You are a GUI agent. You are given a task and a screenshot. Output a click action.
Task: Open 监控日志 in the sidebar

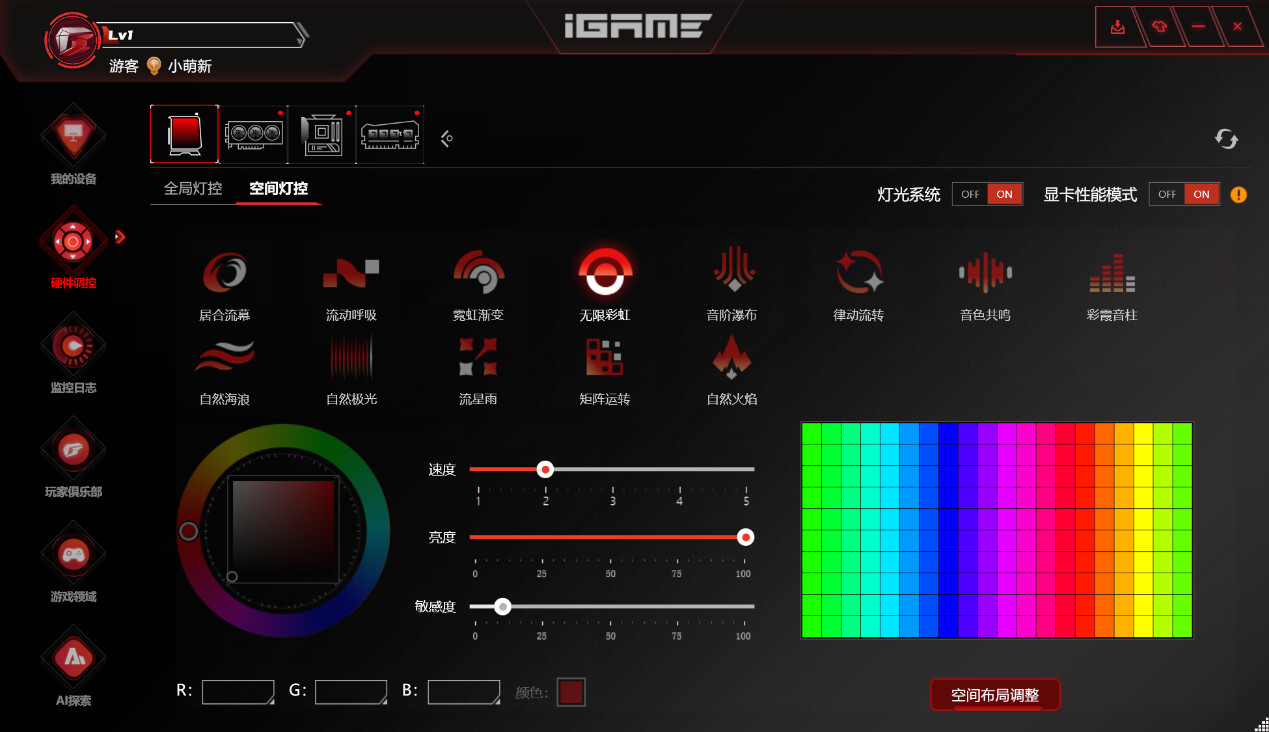73,353
